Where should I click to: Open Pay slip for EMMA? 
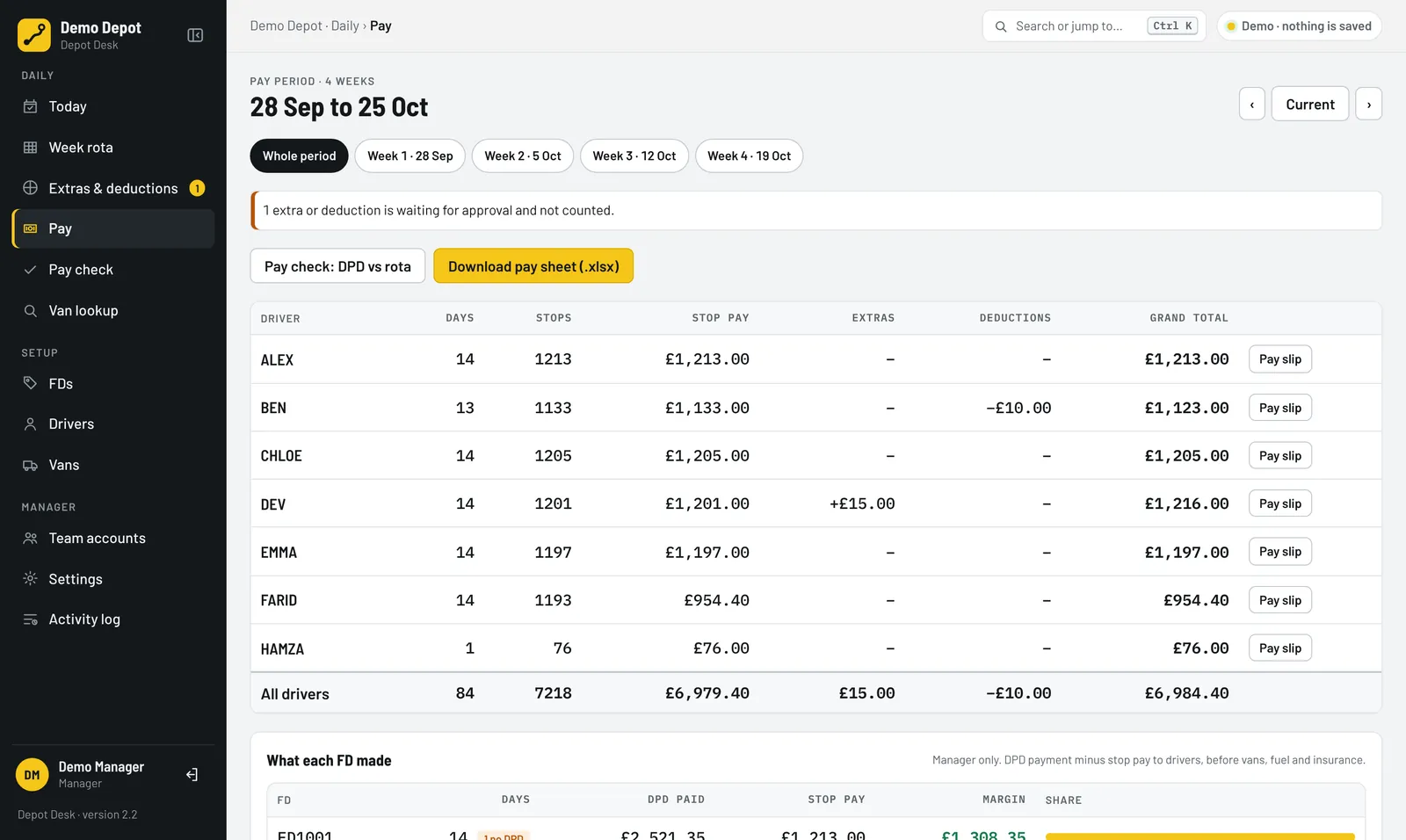[x=1279, y=552]
